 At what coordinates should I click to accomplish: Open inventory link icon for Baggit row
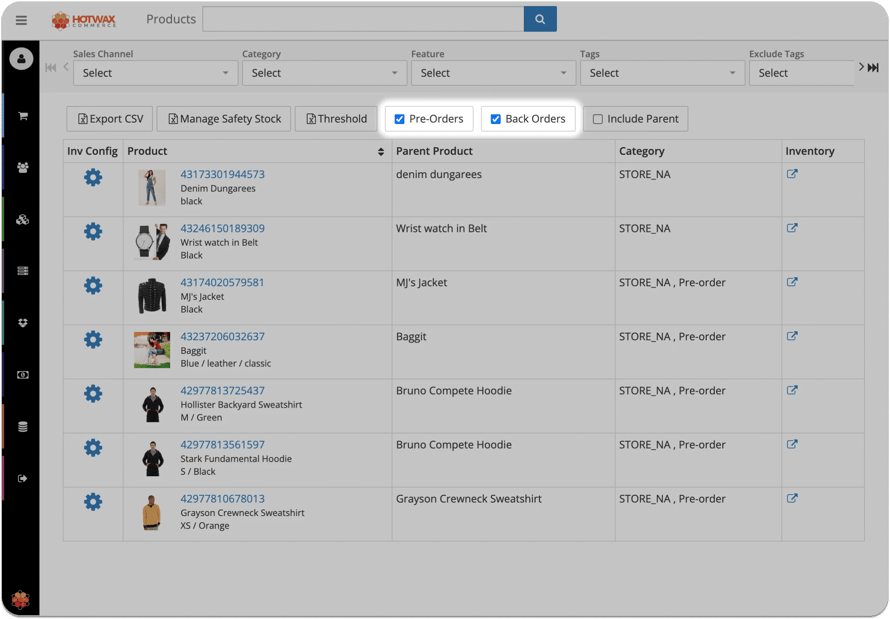(792, 336)
